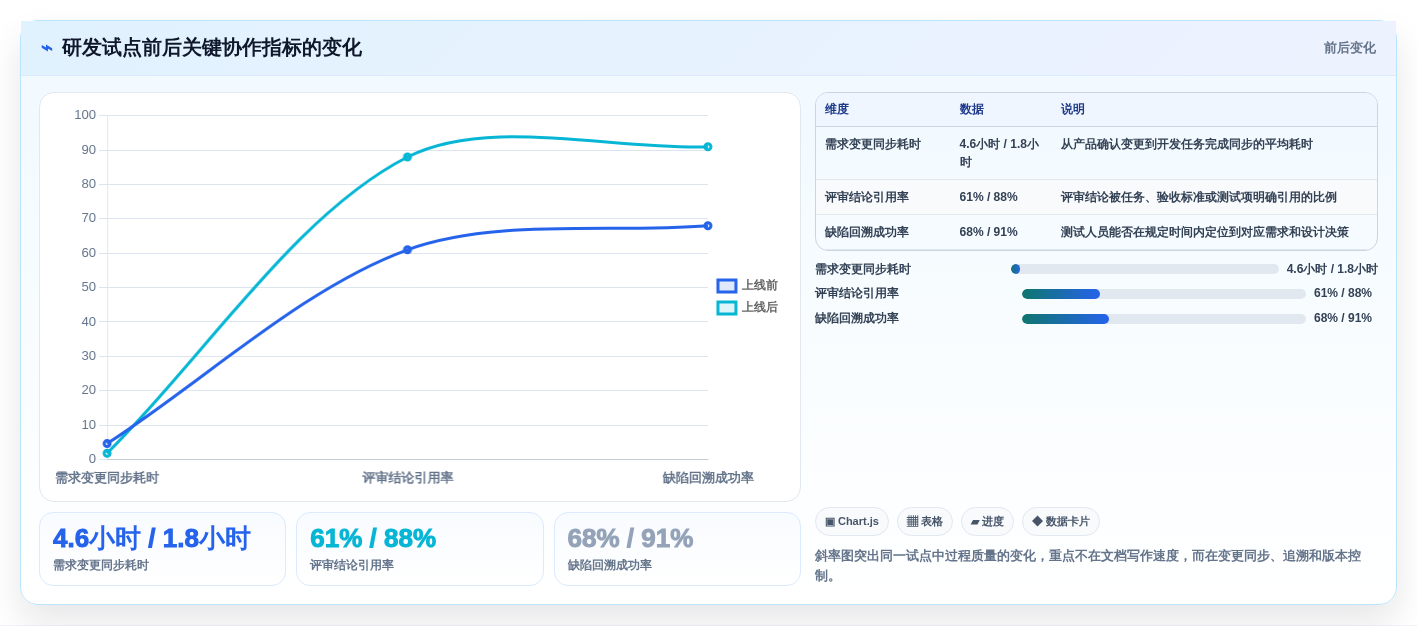
Task: Click the y-axis value 50
Action: pyautogui.click(x=89, y=287)
